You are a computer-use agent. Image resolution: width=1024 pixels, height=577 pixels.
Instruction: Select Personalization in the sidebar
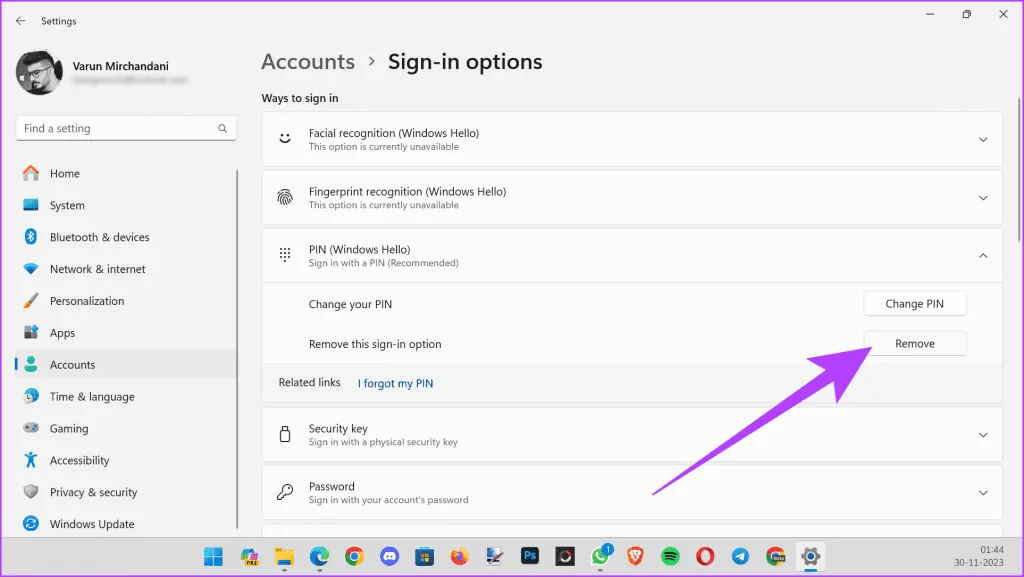coord(87,301)
